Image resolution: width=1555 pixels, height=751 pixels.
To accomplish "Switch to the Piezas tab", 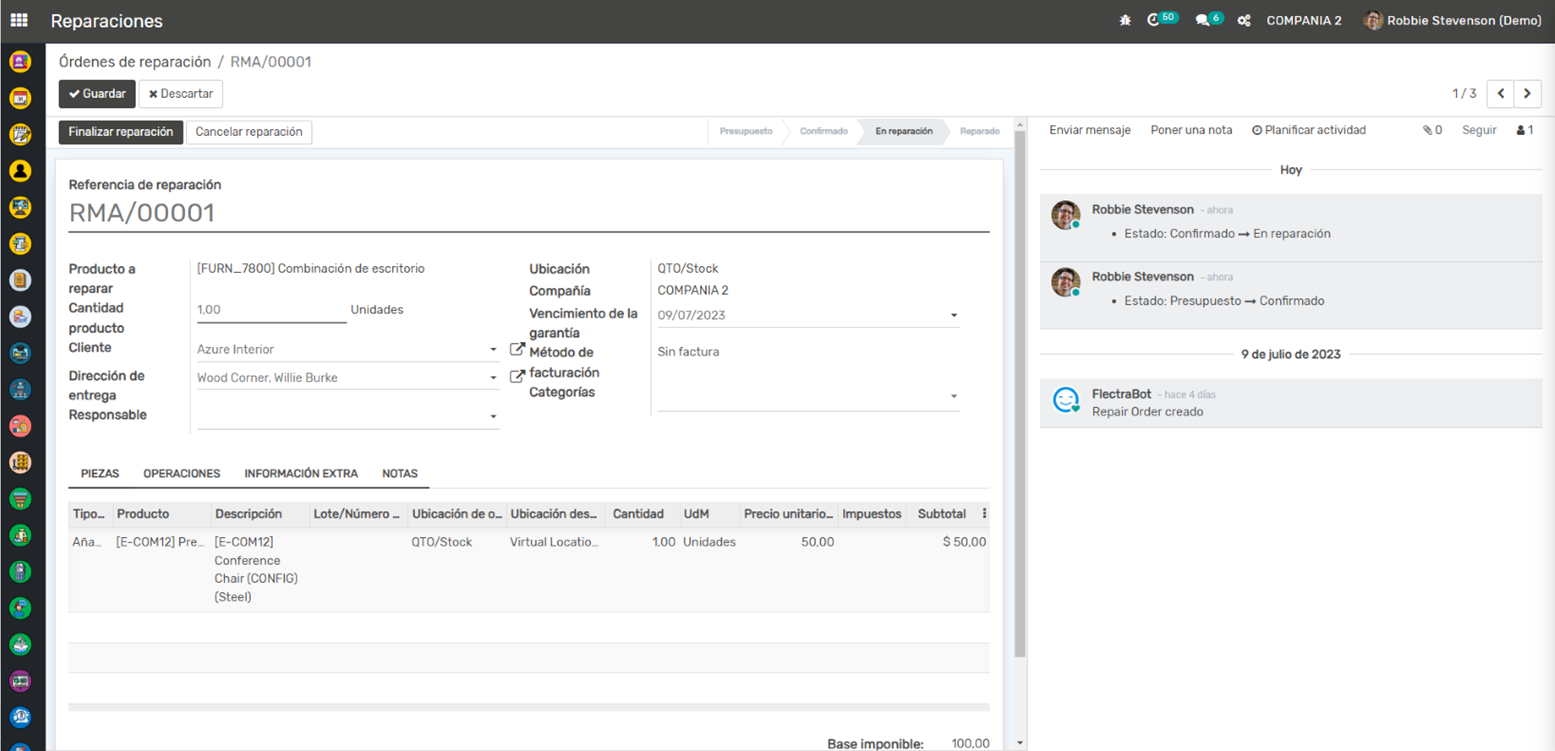I will [x=100, y=473].
